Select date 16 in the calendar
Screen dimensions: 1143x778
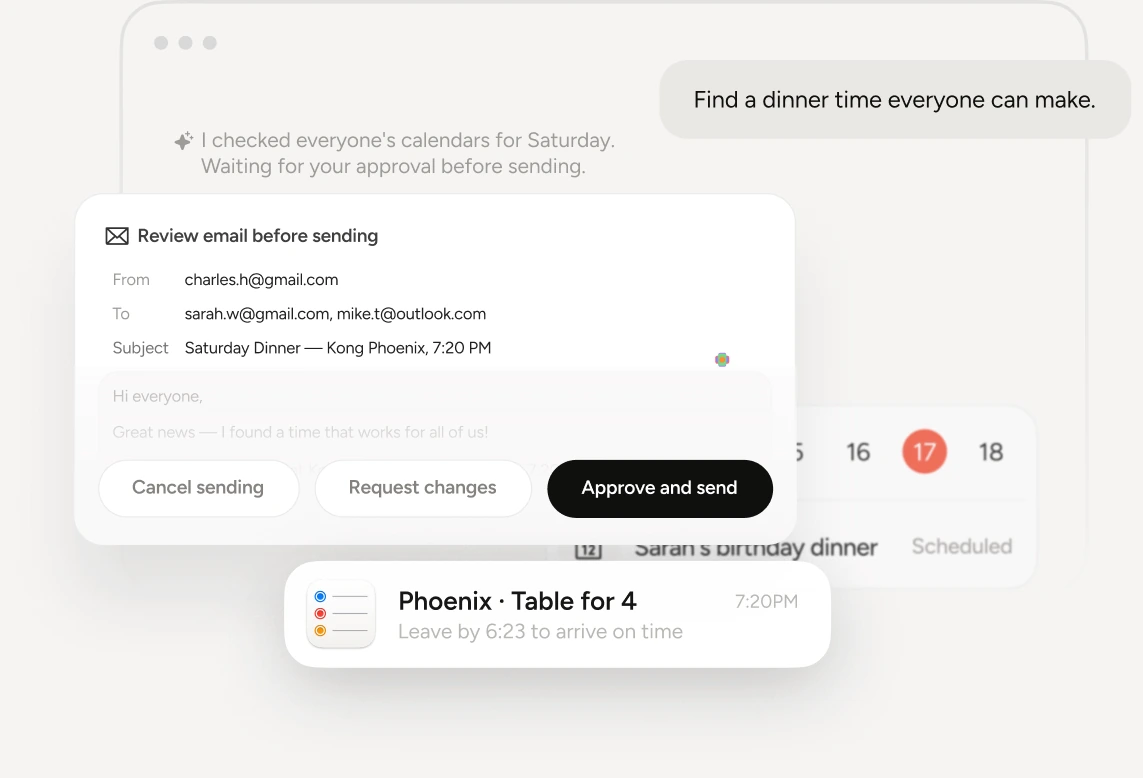(858, 452)
